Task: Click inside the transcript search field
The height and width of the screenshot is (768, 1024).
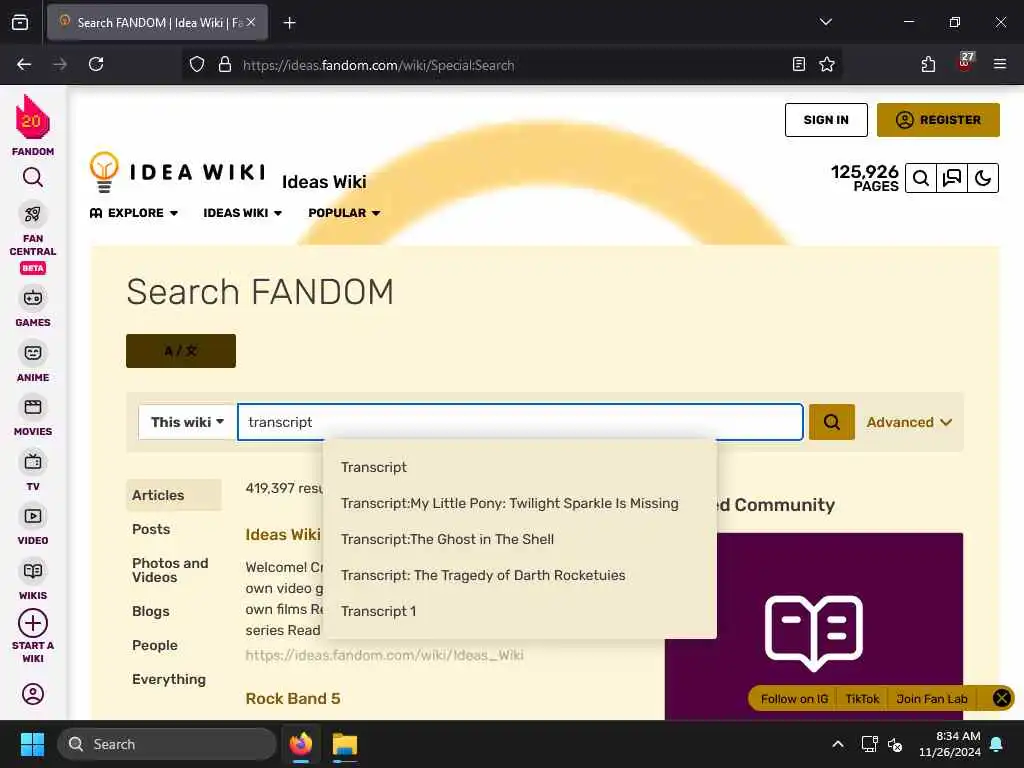Action: click(520, 422)
